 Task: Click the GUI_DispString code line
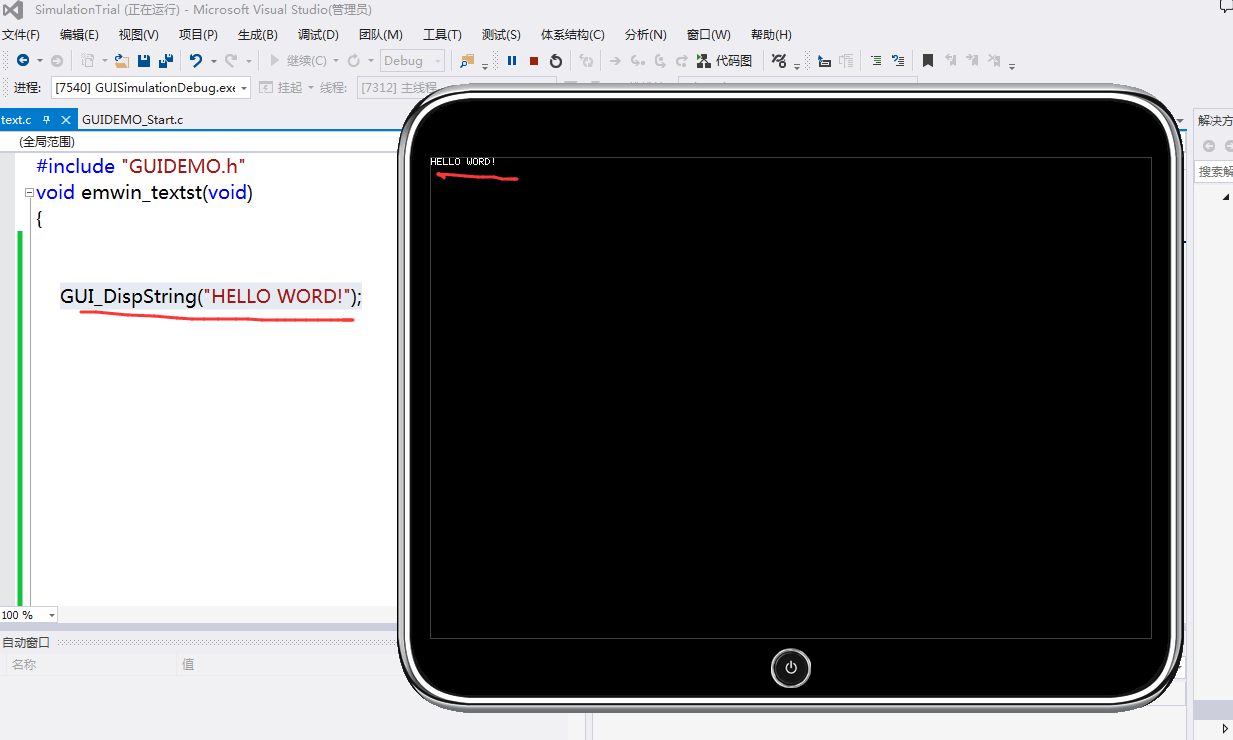tap(211, 296)
